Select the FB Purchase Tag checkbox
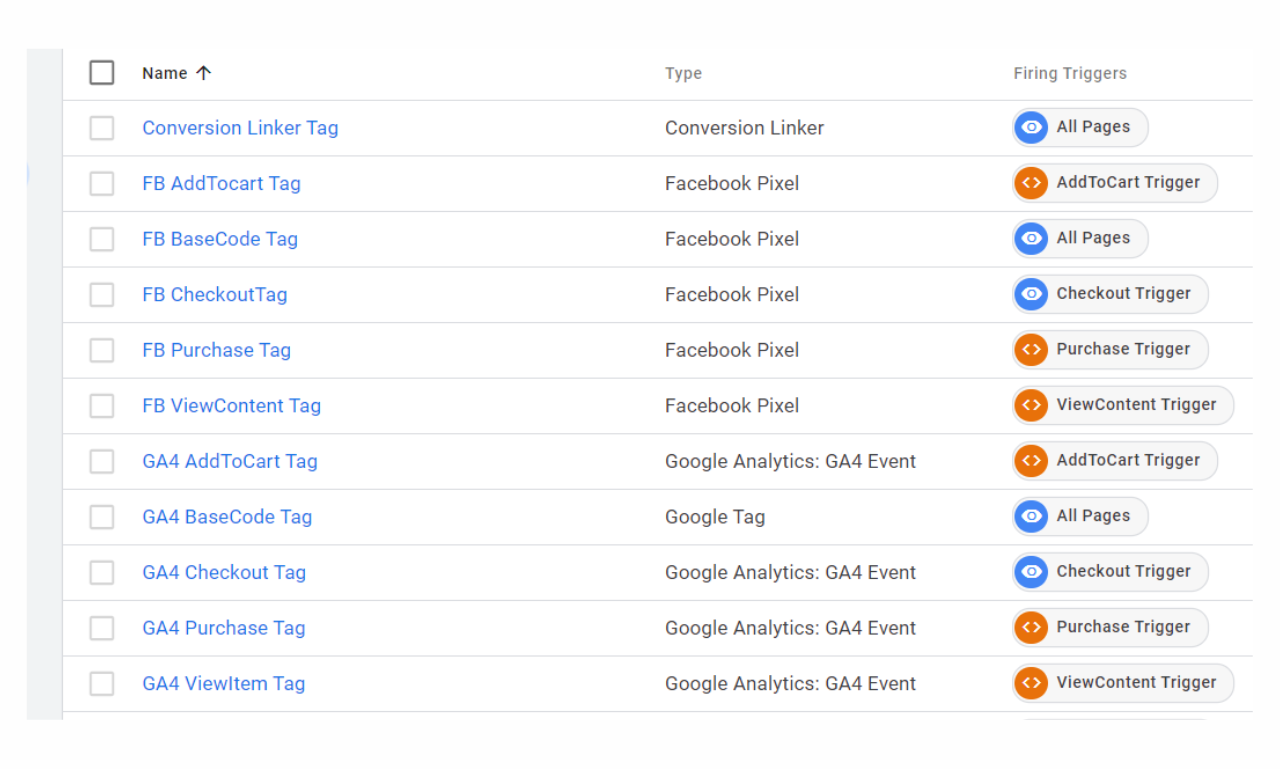 [x=102, y=350]
